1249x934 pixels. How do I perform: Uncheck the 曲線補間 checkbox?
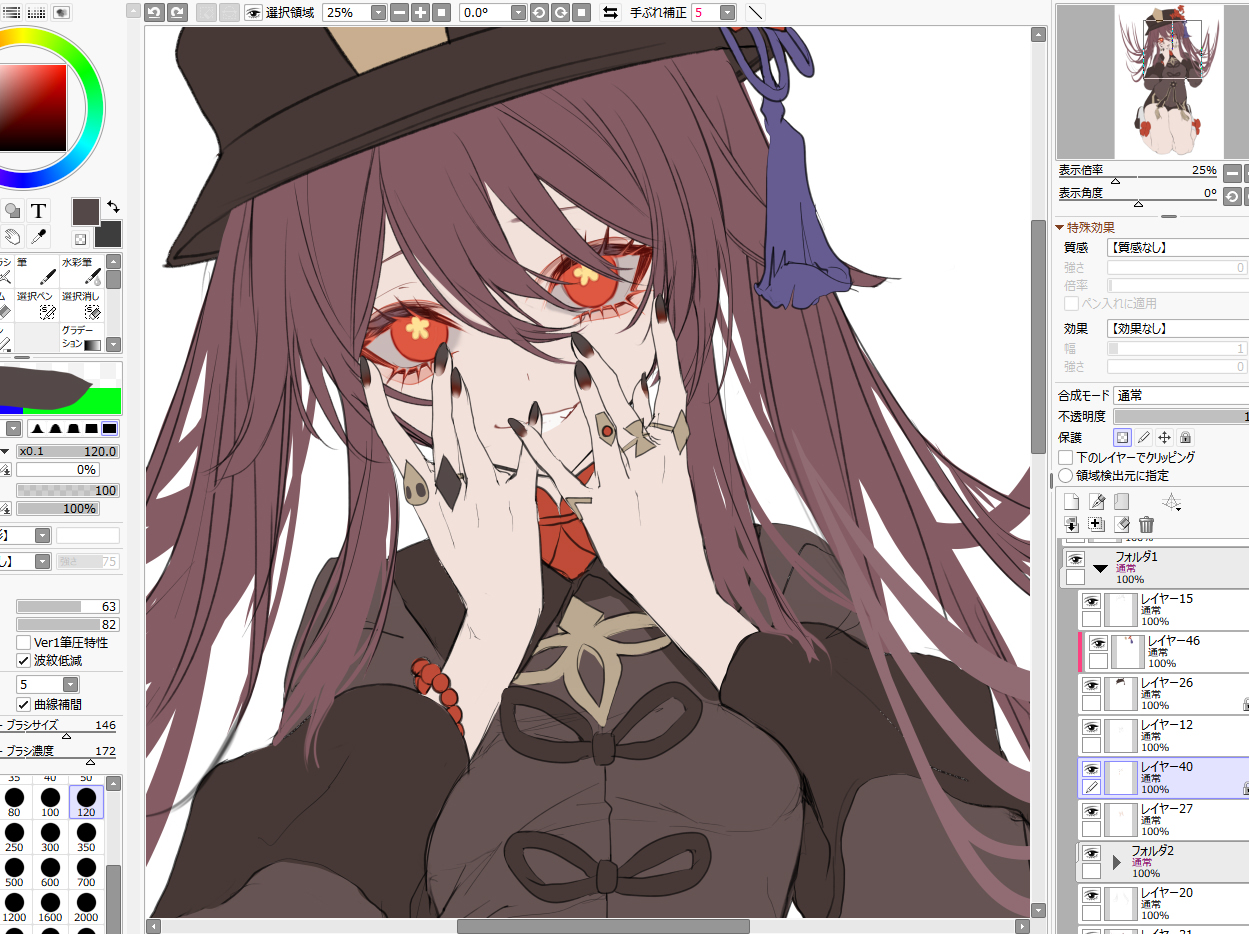click(24, 704)
